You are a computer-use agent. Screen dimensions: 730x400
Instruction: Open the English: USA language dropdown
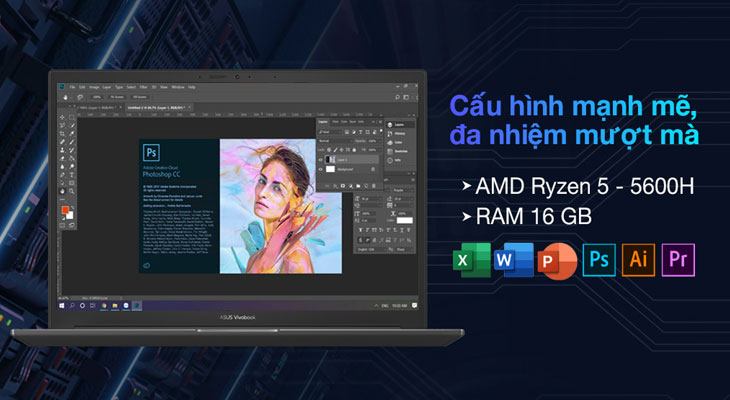point(371,249)
